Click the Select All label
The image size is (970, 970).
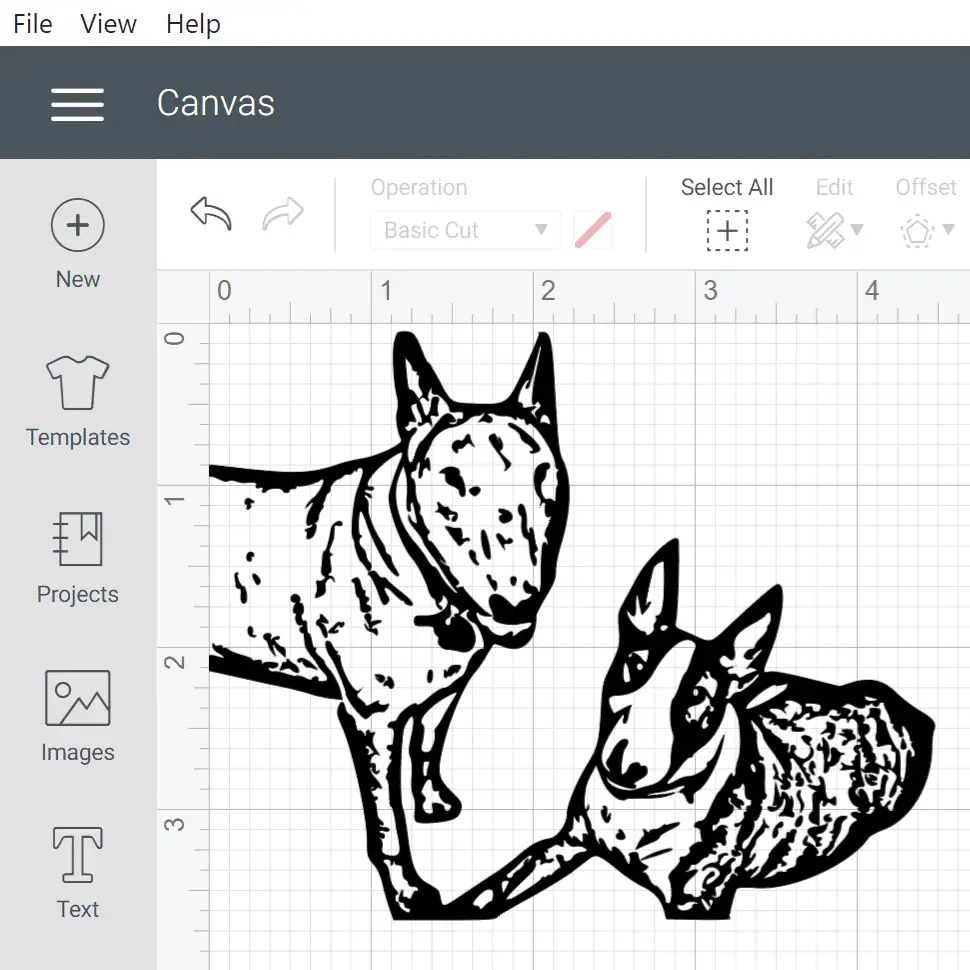point(728,187)
